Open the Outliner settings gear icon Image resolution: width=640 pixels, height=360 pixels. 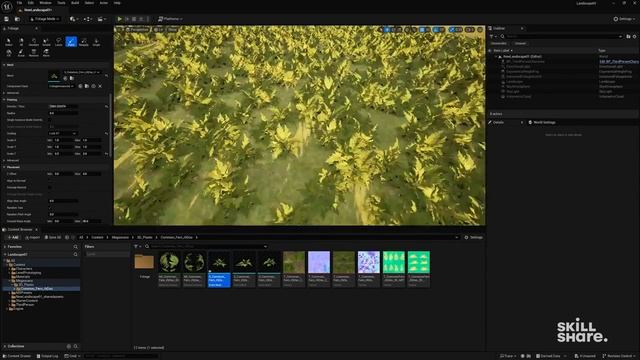pyautogui.click(x=635, y=36)
